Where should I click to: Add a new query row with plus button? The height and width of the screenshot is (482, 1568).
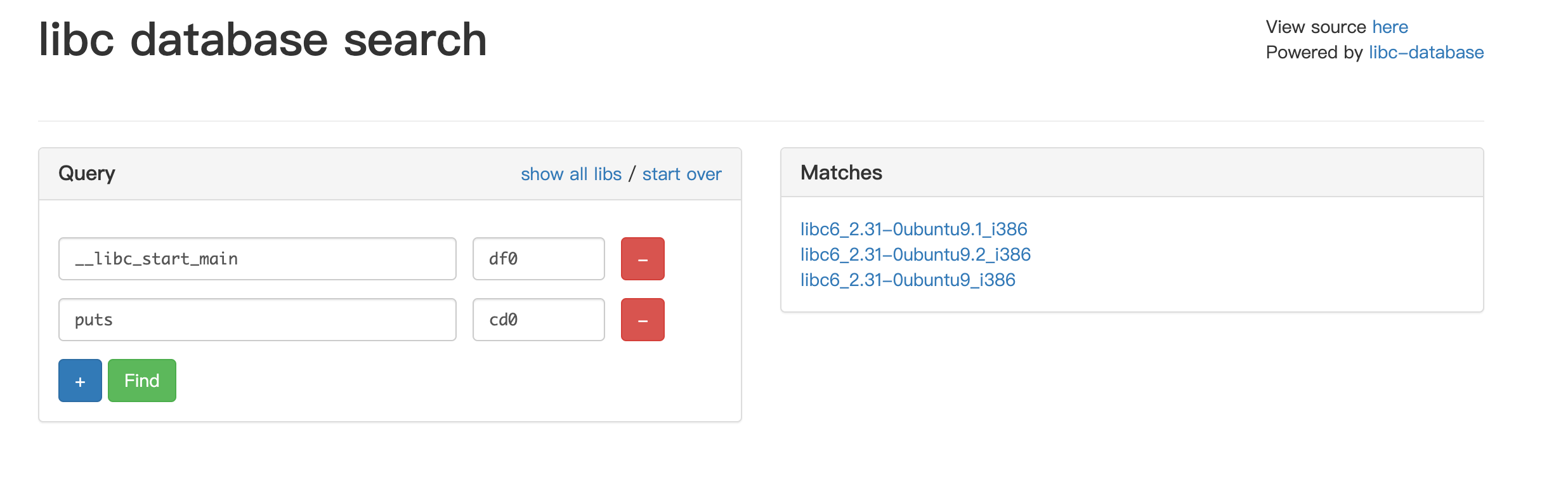pyautogui.click(x=80, y=381)
